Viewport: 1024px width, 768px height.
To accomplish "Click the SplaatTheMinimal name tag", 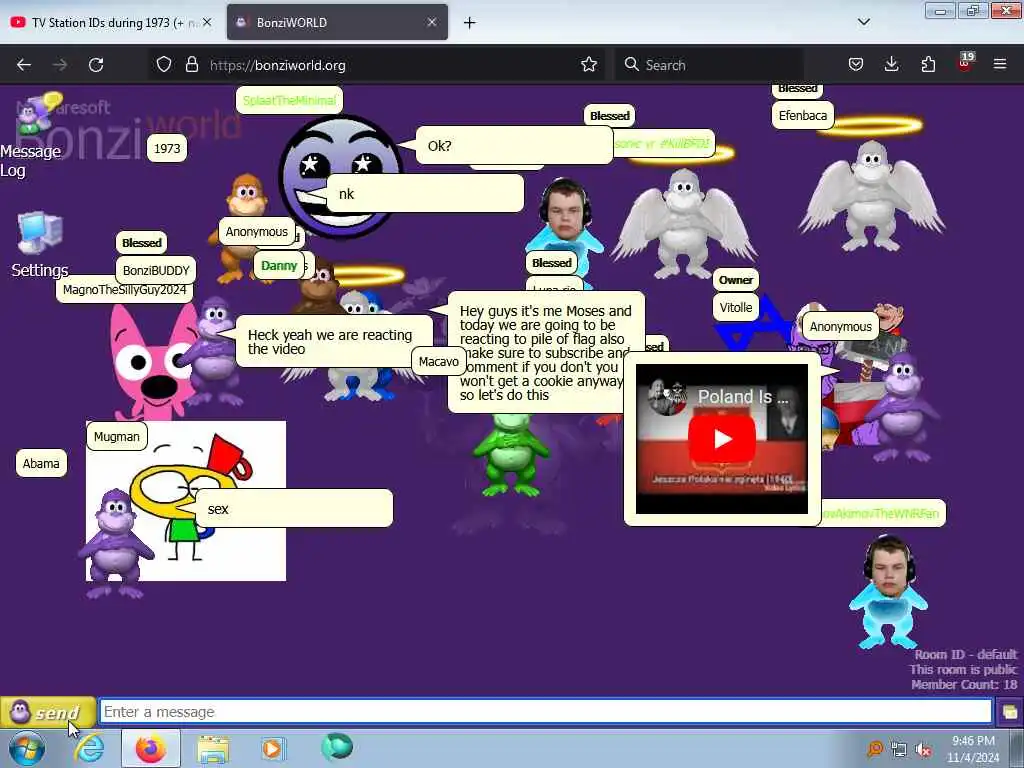I will point(289,100).
